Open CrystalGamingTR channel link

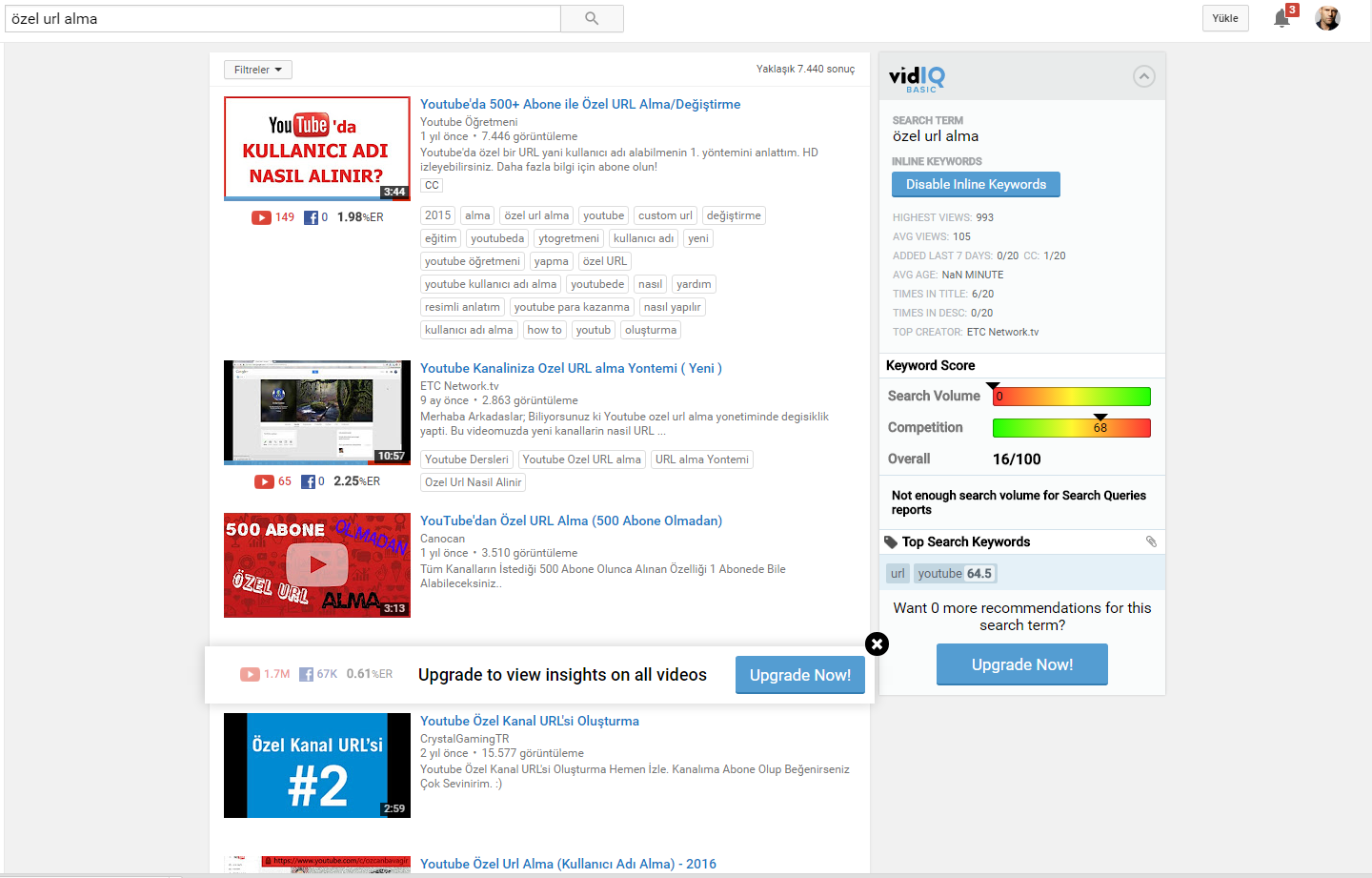click(x=465, y=739)
